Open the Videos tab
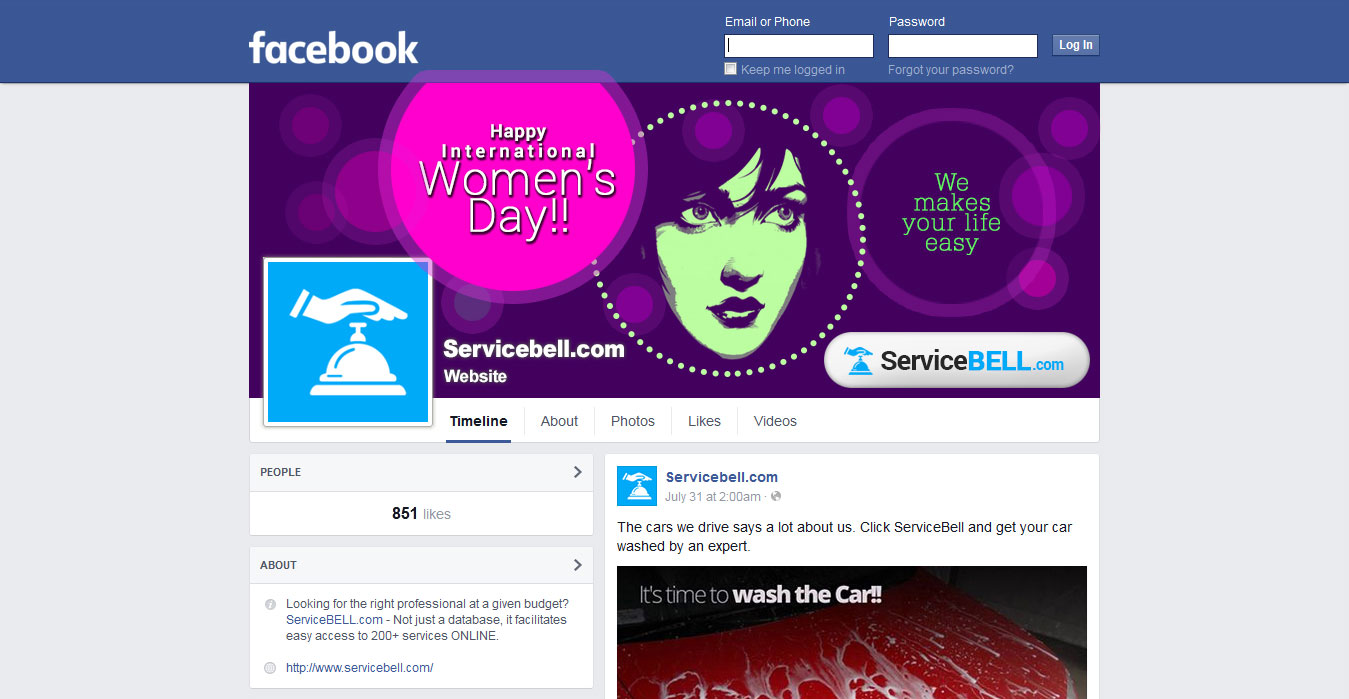This screenshot has width=1349, height=699. click(x=775, y=421)
